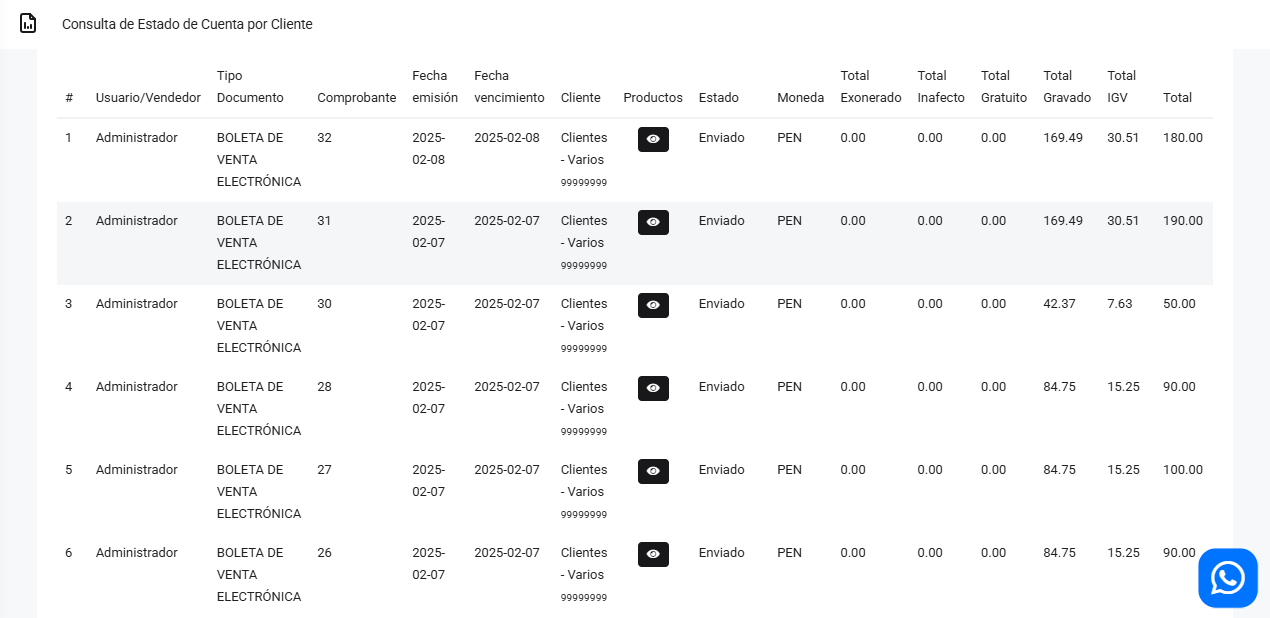Open products eye icon for comprobante 28
Image resolution: width=1270 pixels, height=618 pixels.
653,388
